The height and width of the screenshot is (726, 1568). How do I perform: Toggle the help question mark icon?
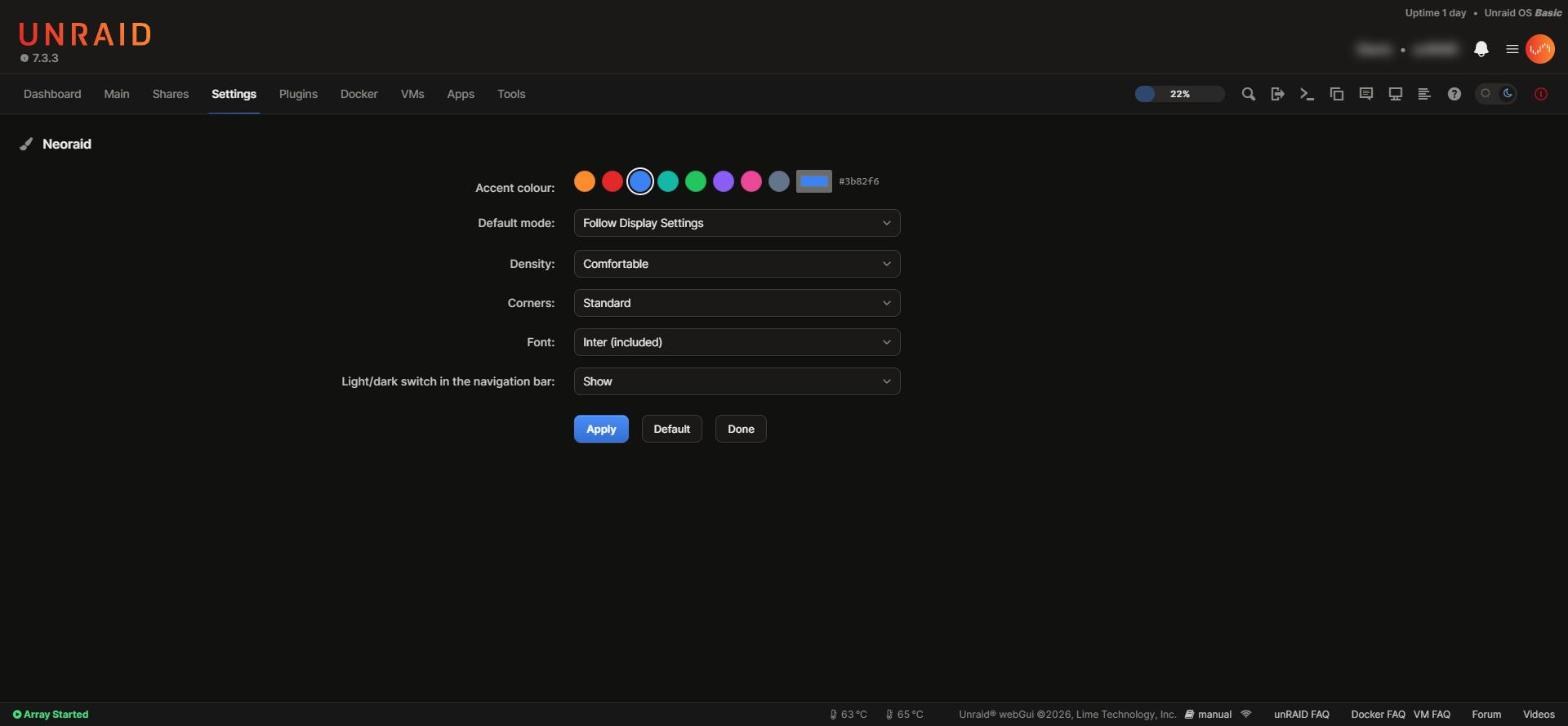(1454, 94)
